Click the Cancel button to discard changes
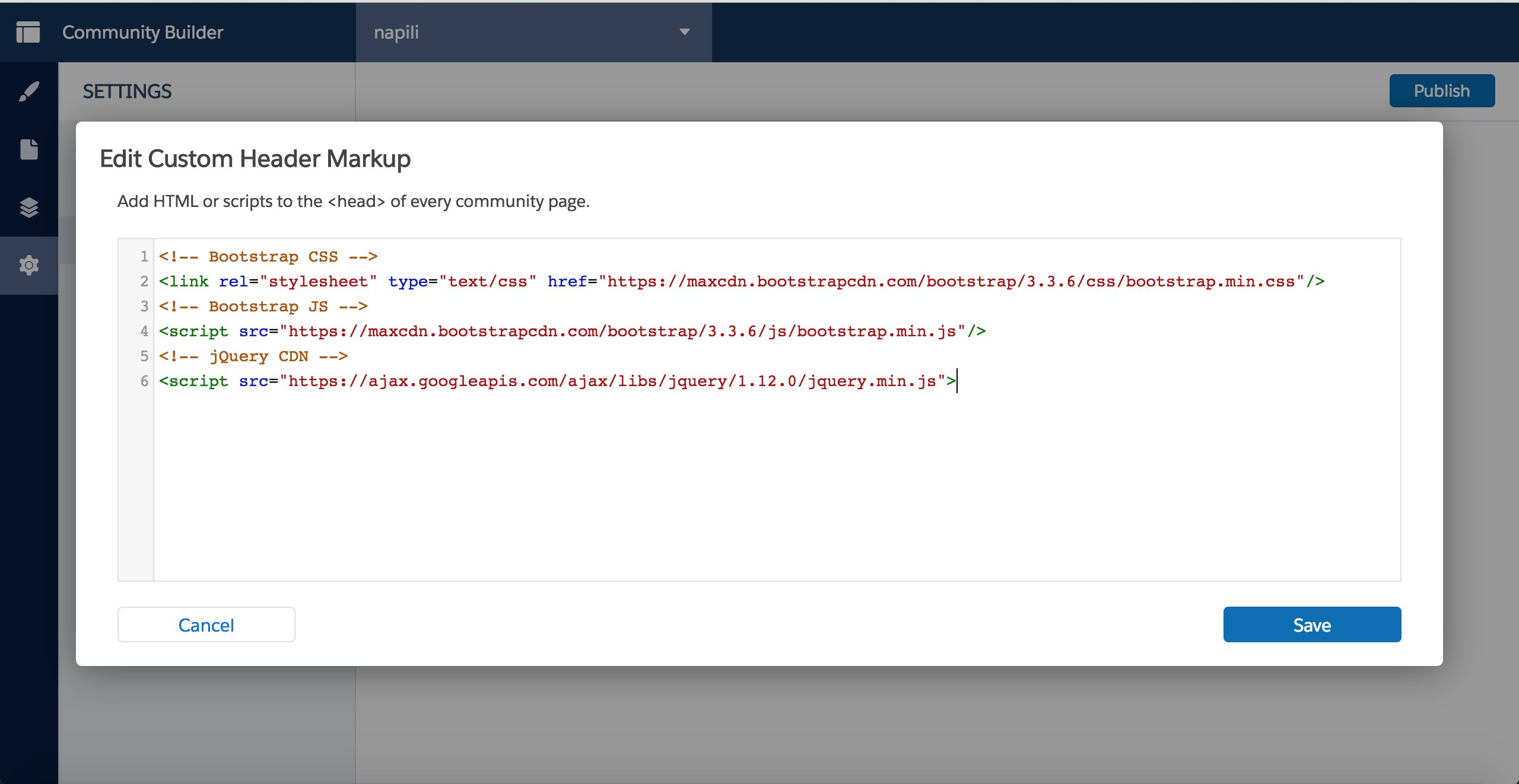Viewport: 1519px width, 784px height. click(x=206, y=624)
